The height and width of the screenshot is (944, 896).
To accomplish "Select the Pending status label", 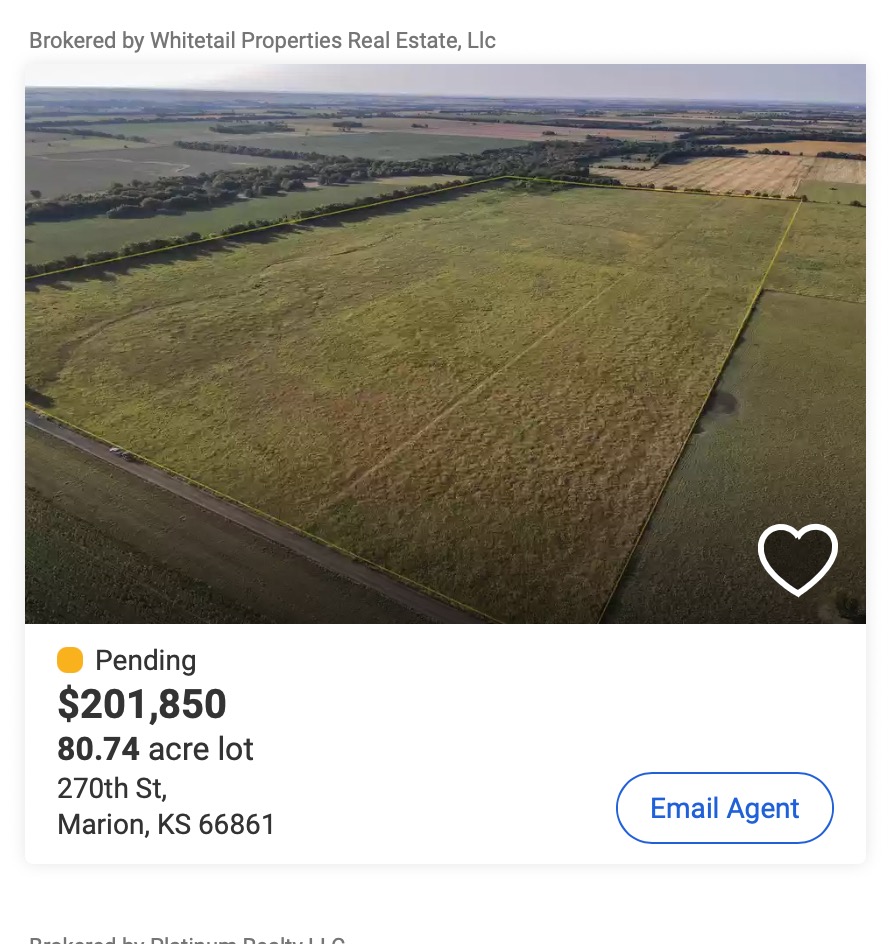I will pos(145,660).
